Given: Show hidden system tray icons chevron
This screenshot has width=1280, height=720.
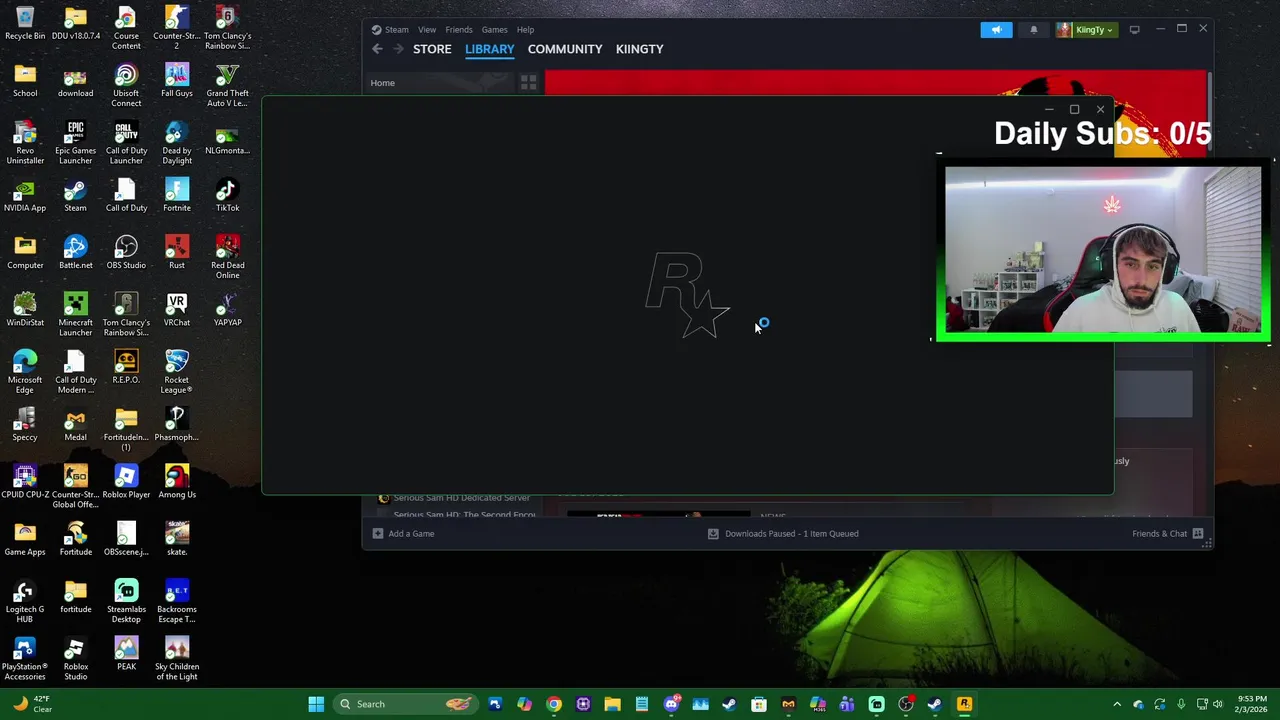Looking at the screenshot, I should pyautogui.click(x=1117, y=704).
